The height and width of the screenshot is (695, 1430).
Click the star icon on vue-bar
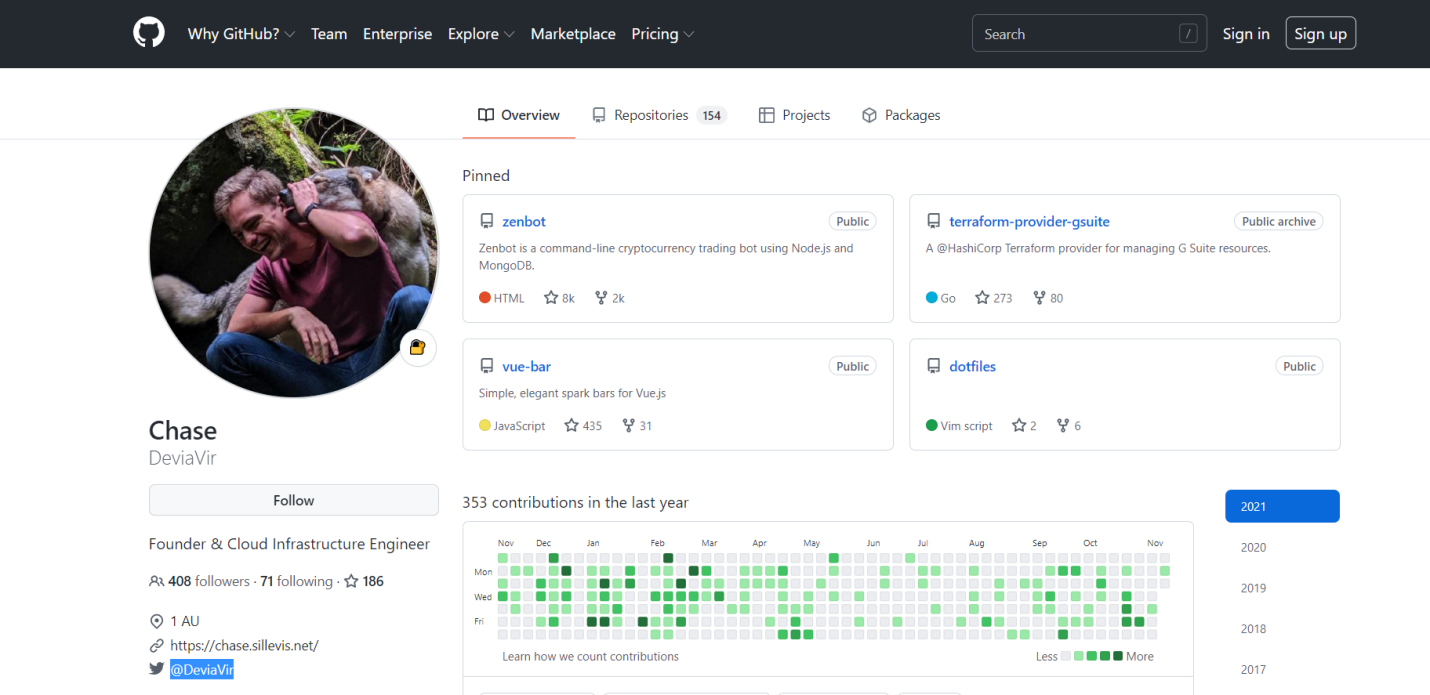571,426
